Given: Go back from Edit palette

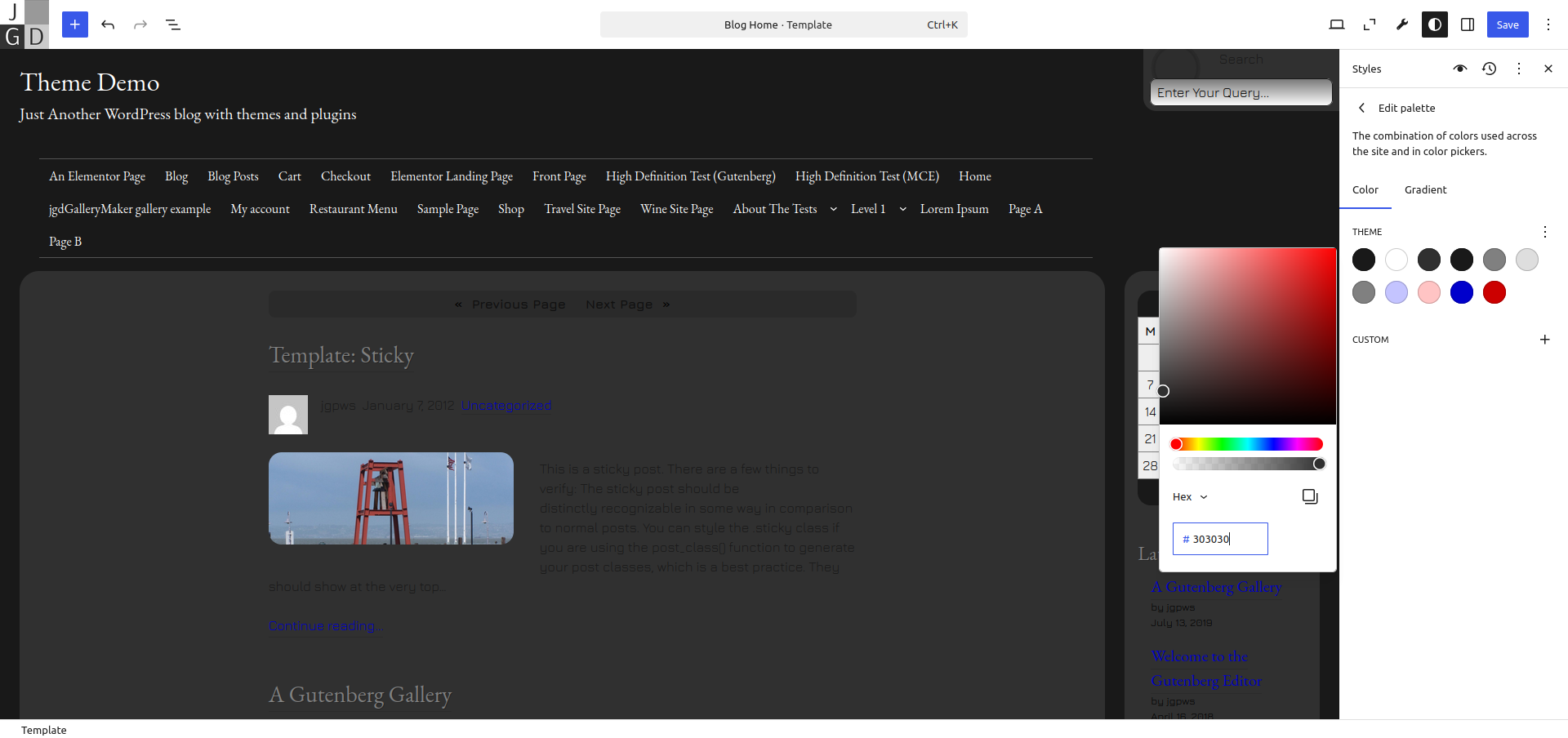Looking at the screenshot, I should [1361, 108].
